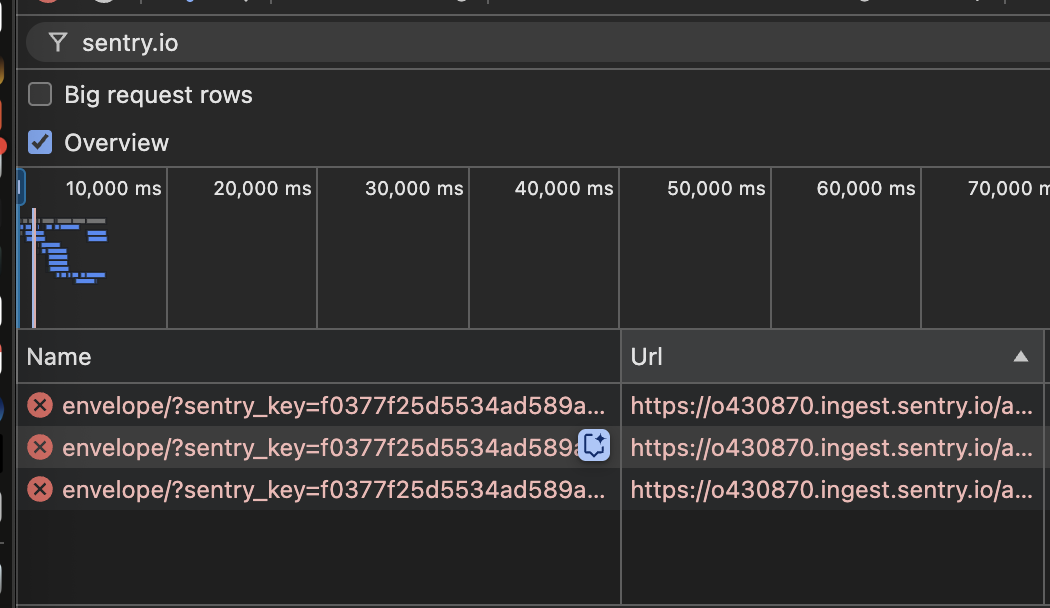Click the overview timeline left handle

pyautogui.click(x=20, y=187)
